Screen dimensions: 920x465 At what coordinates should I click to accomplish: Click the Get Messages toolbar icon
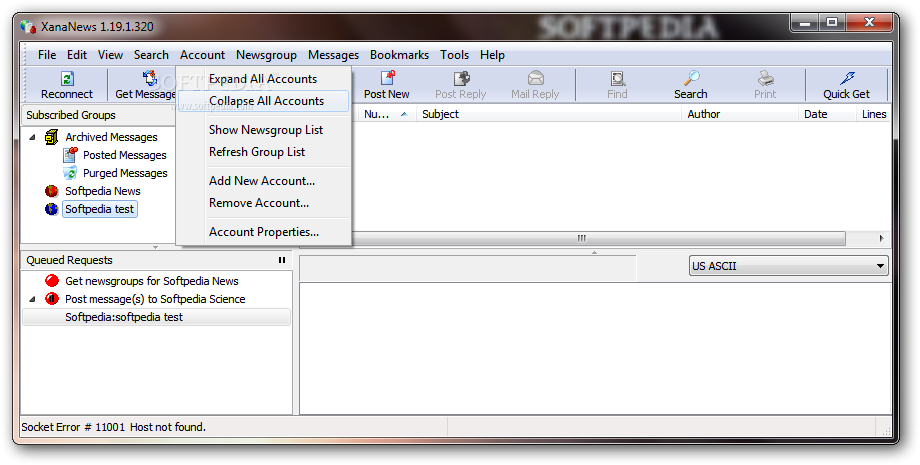coord(150,78)
